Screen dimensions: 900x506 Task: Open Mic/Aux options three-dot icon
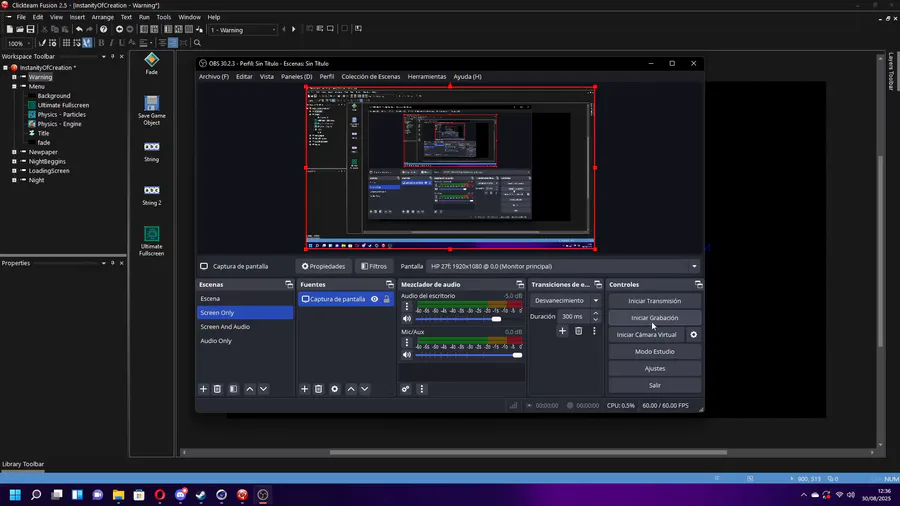click(x=407, y=342)
